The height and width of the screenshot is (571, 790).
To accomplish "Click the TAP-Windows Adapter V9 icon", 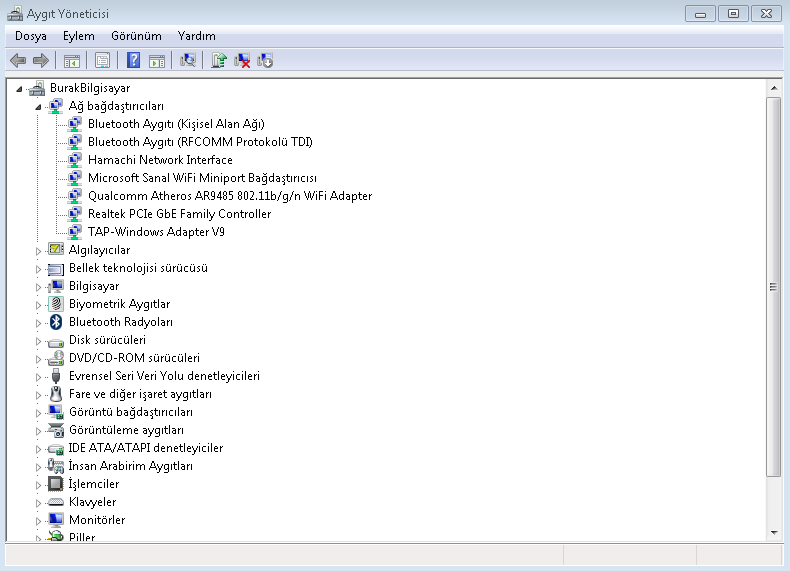I will pyautogui.click(x=75, y=232).
